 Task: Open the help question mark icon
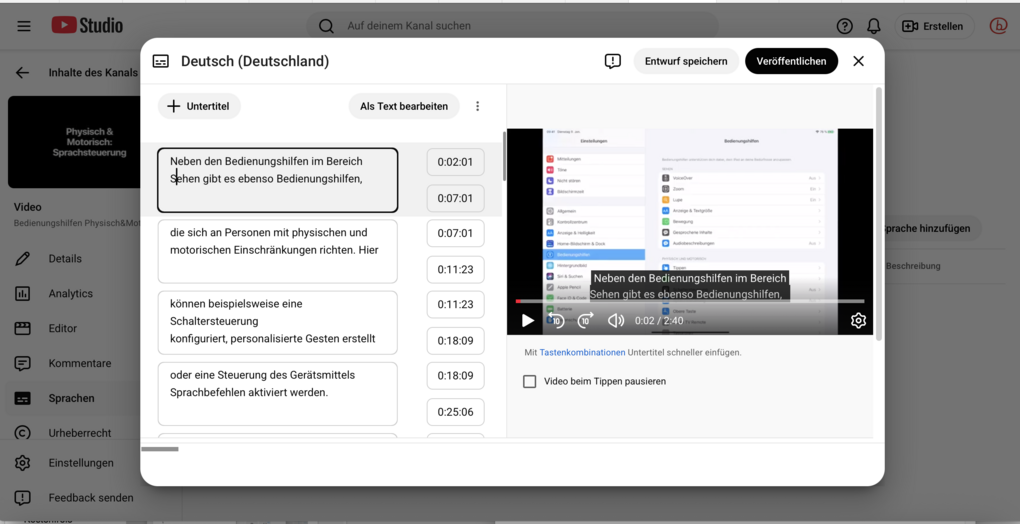pyautogui.click(x=845, y=26)
